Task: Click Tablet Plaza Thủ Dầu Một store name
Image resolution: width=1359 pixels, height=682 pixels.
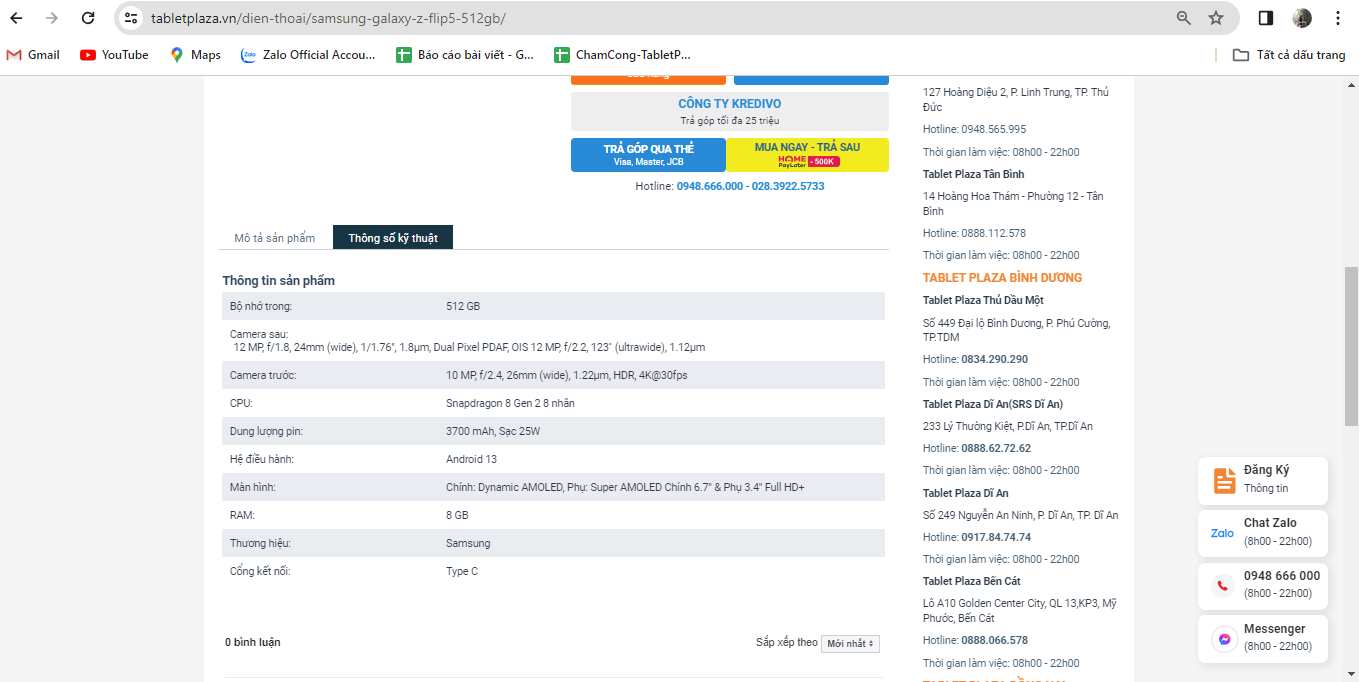Action: pyautogui.click(x=984, y=300)
